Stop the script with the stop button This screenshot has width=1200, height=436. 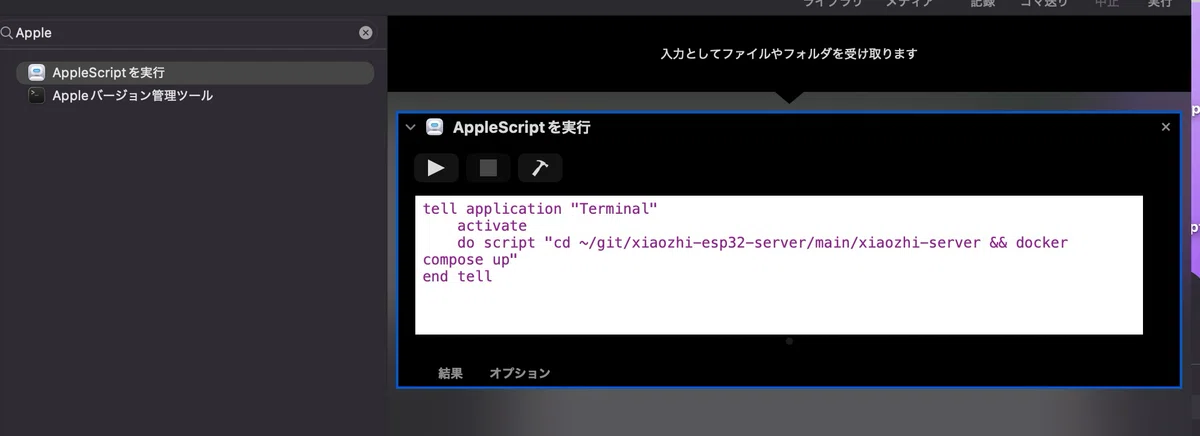pos(488,168)
